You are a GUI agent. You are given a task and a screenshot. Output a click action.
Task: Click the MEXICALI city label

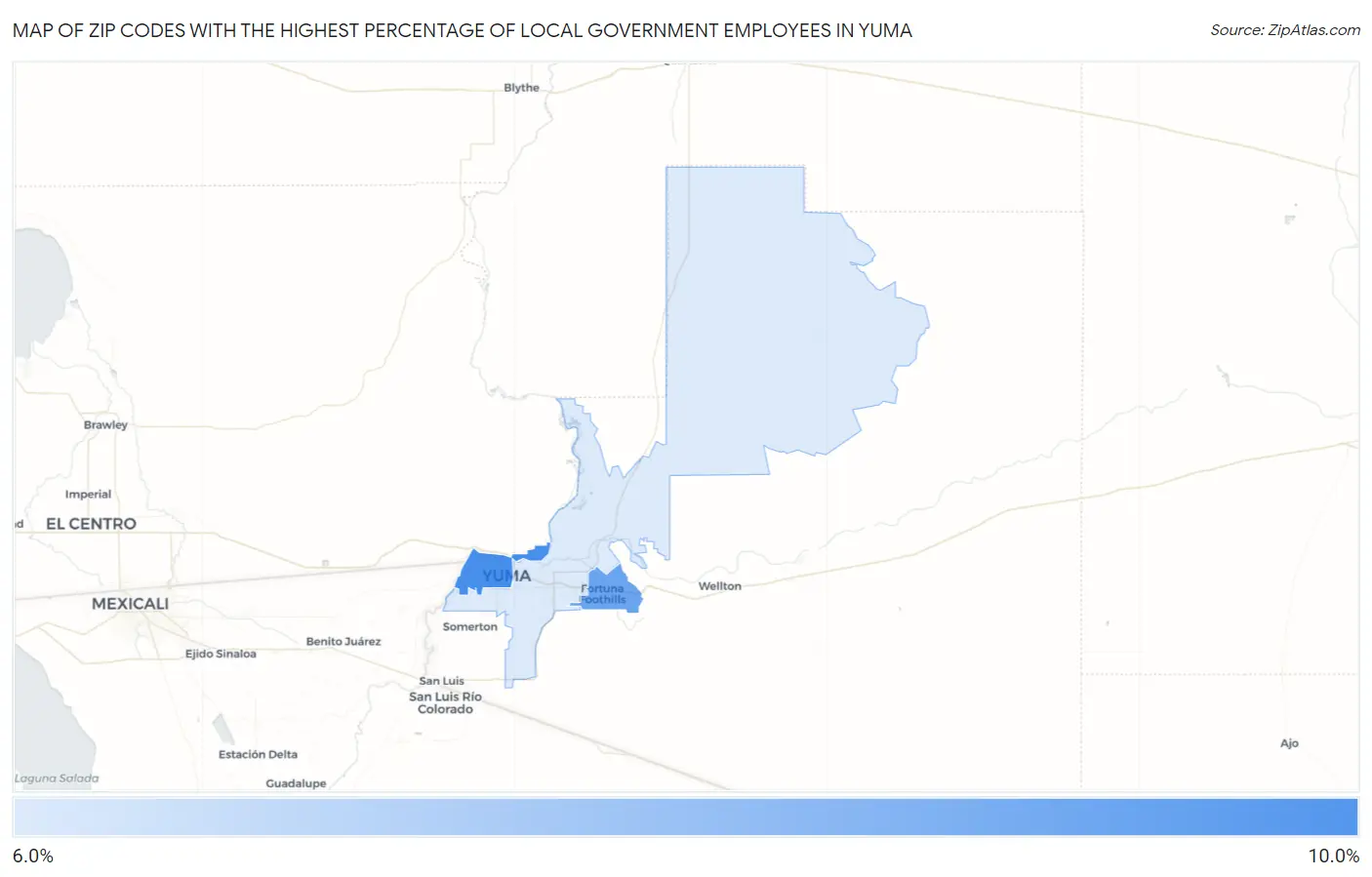pyautogui.click(x=130, y=604)
